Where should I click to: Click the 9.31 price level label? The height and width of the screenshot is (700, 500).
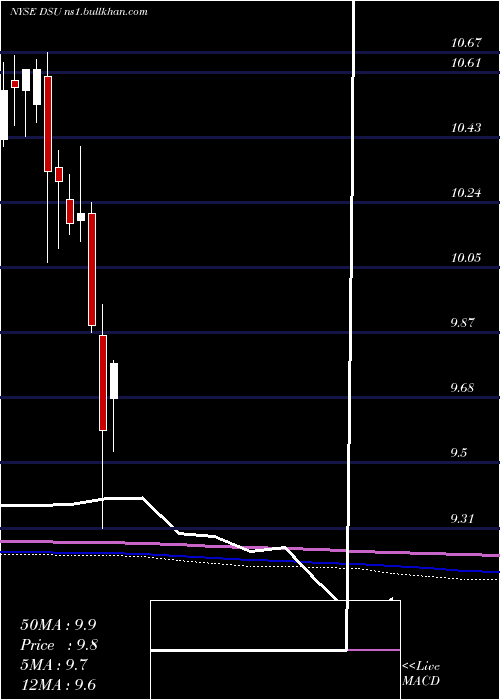462,518
